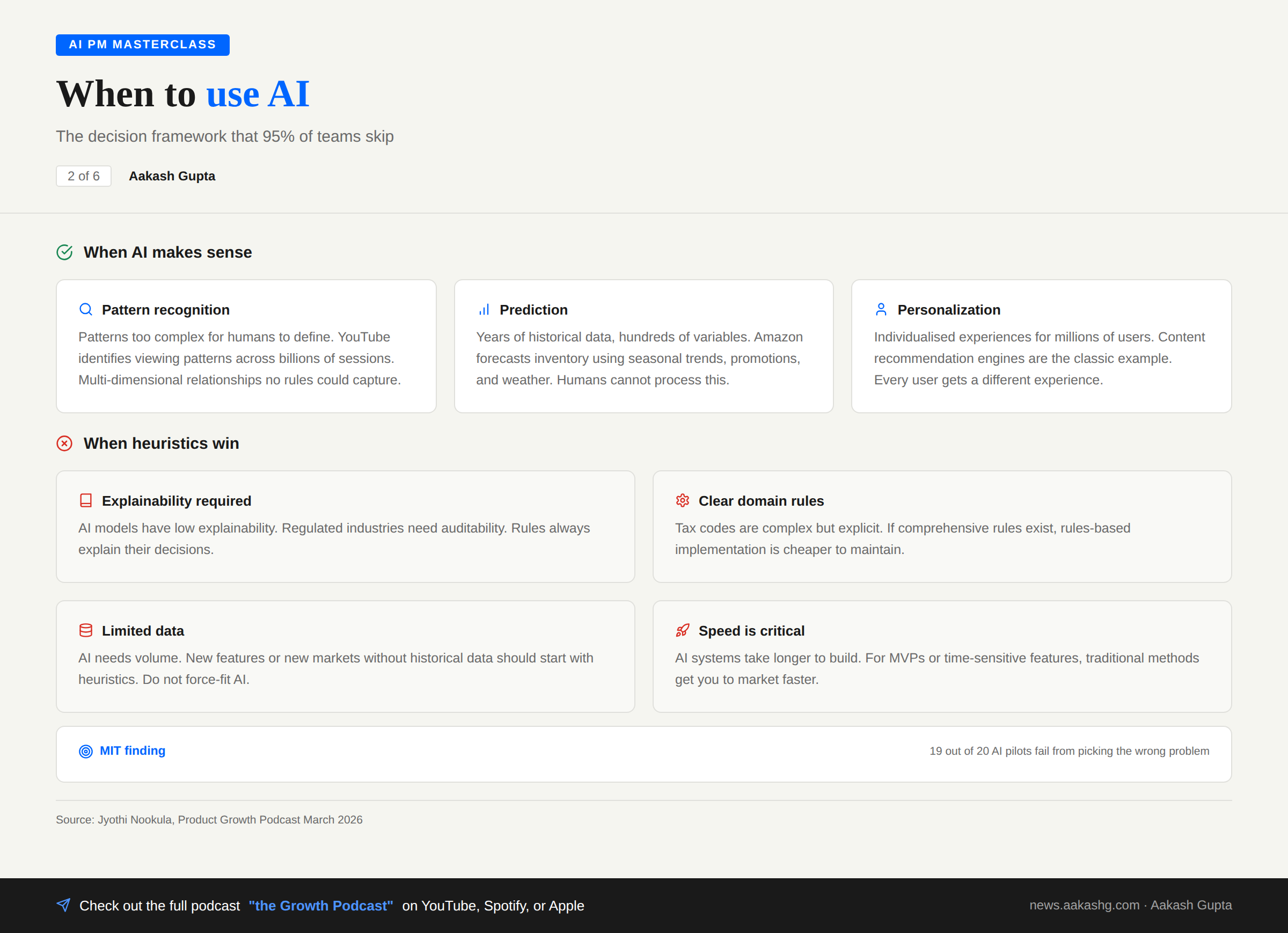Click the When heuristics win heading

tap(162, 443)
